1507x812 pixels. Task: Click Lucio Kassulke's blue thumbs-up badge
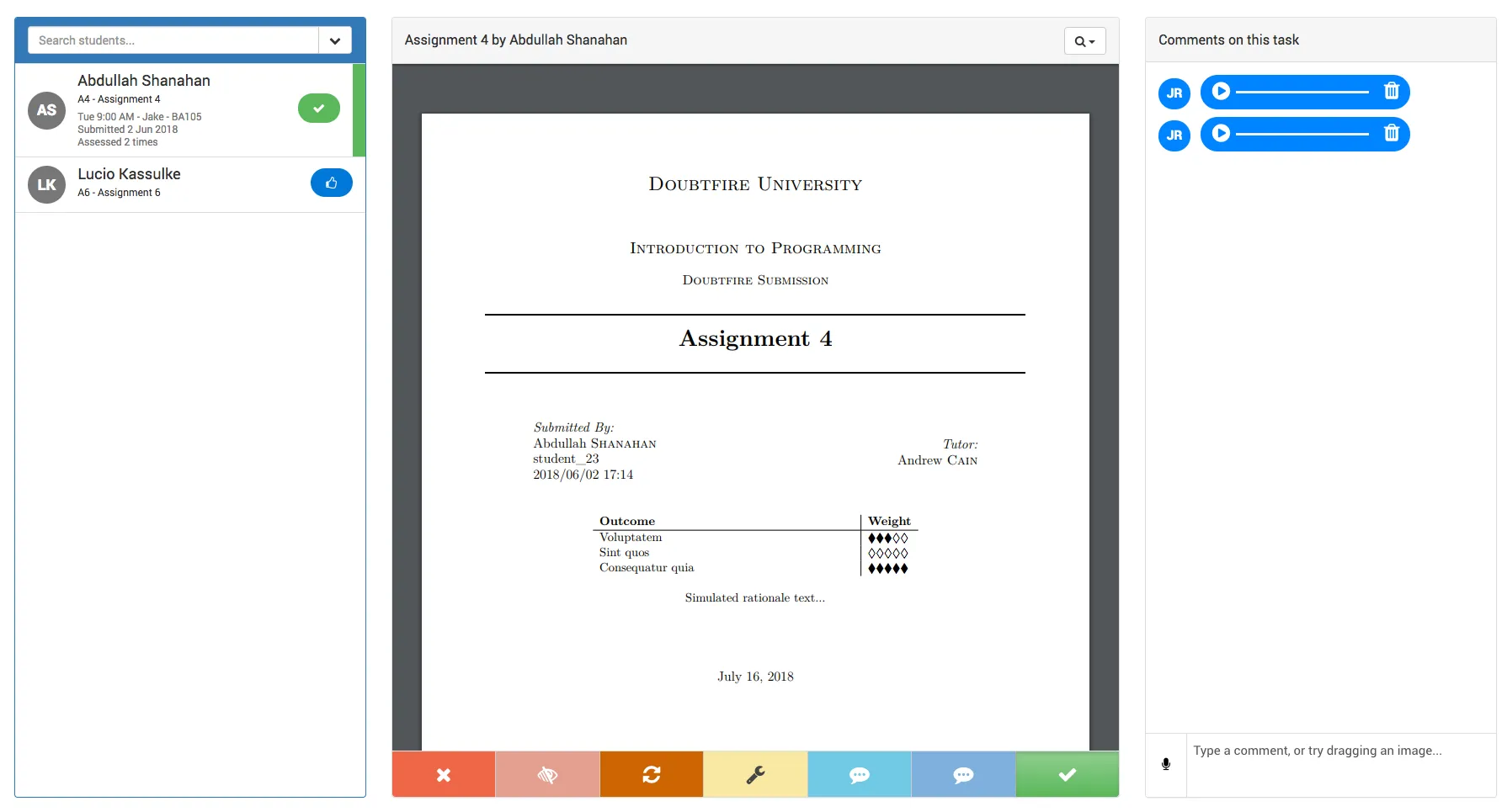[x=332, y=183]
